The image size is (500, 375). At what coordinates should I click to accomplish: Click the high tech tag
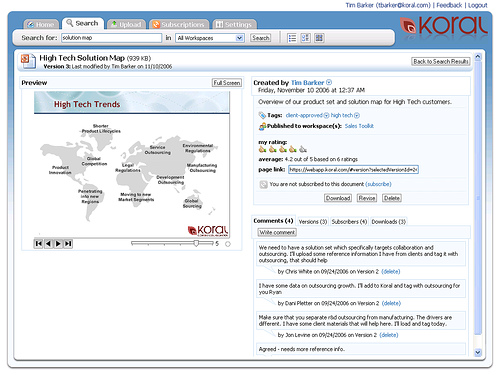(x=342, y=115)
